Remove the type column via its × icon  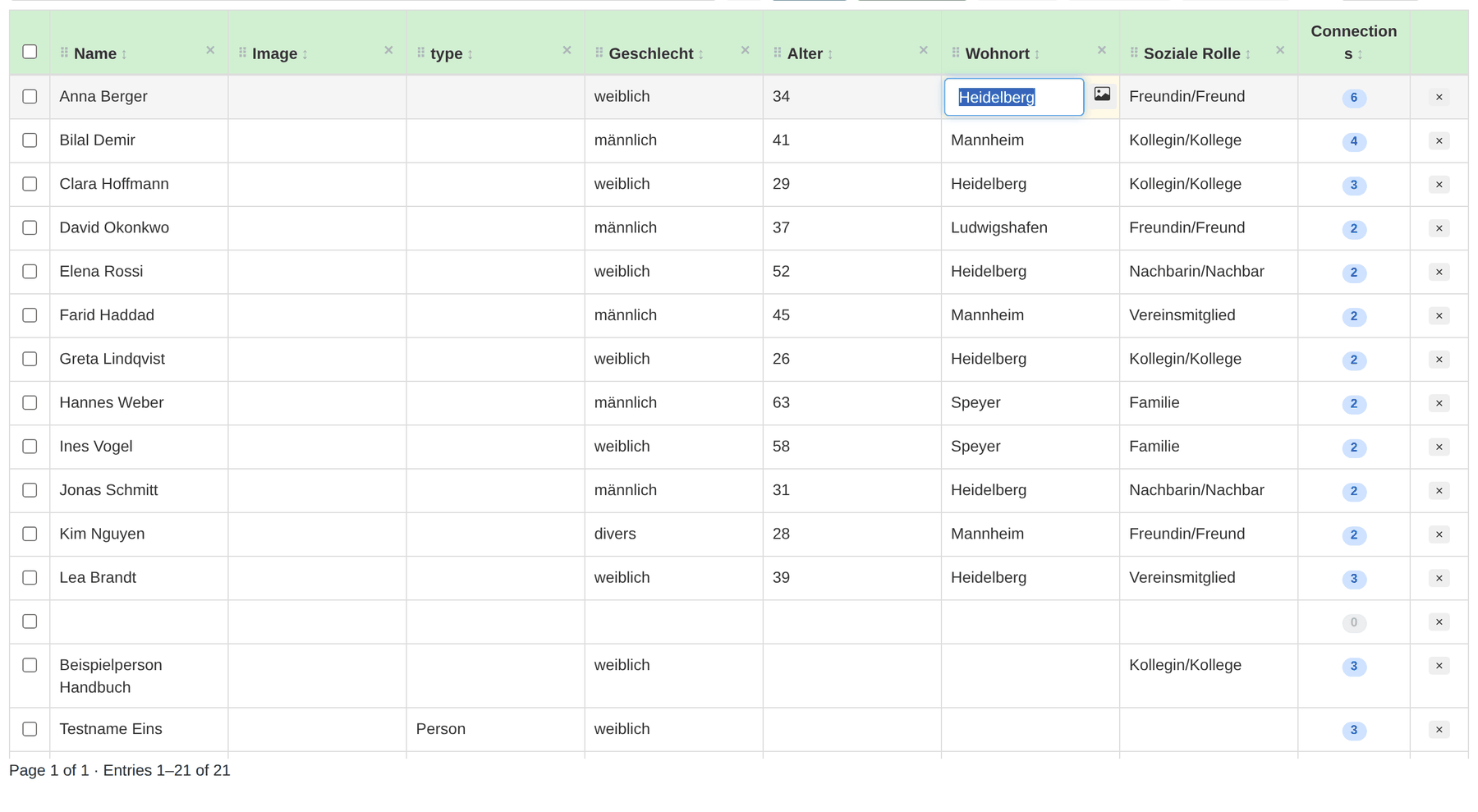(567, 50)
